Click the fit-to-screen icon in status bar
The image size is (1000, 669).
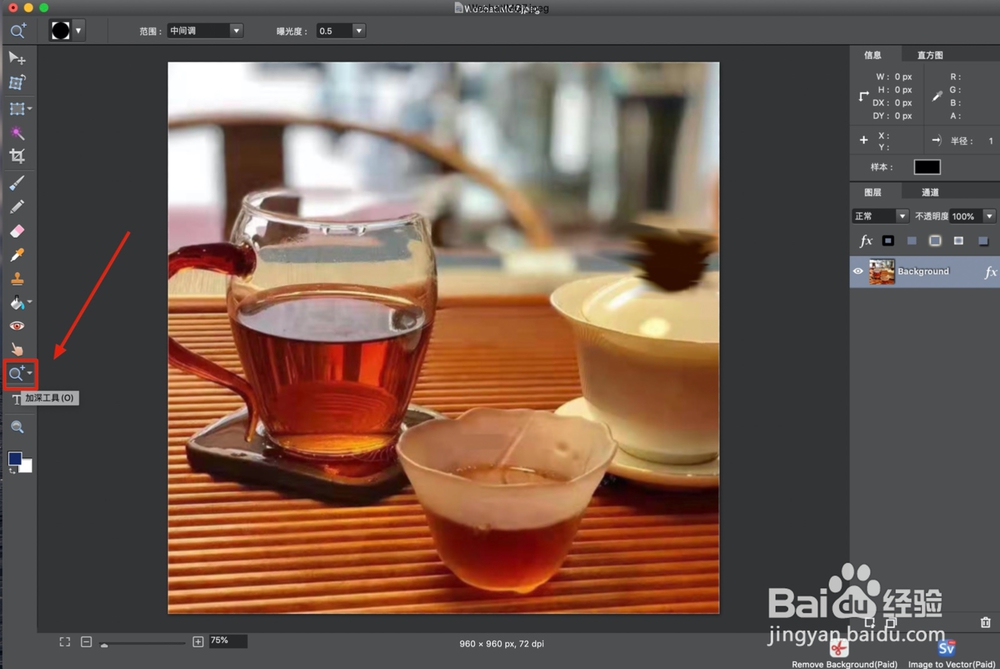pos(64,642)
